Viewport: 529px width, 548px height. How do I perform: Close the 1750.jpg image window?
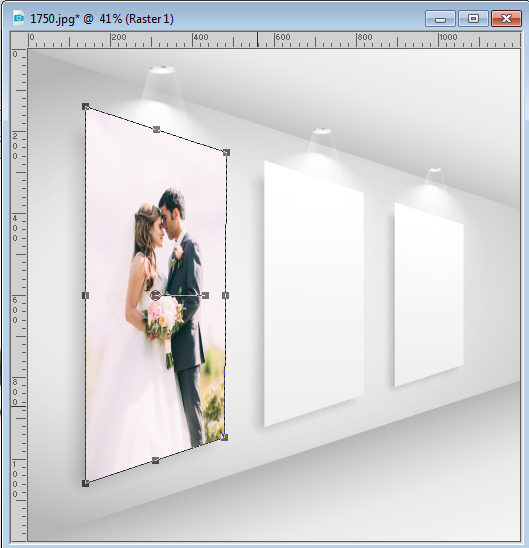[x=506, y=19]
